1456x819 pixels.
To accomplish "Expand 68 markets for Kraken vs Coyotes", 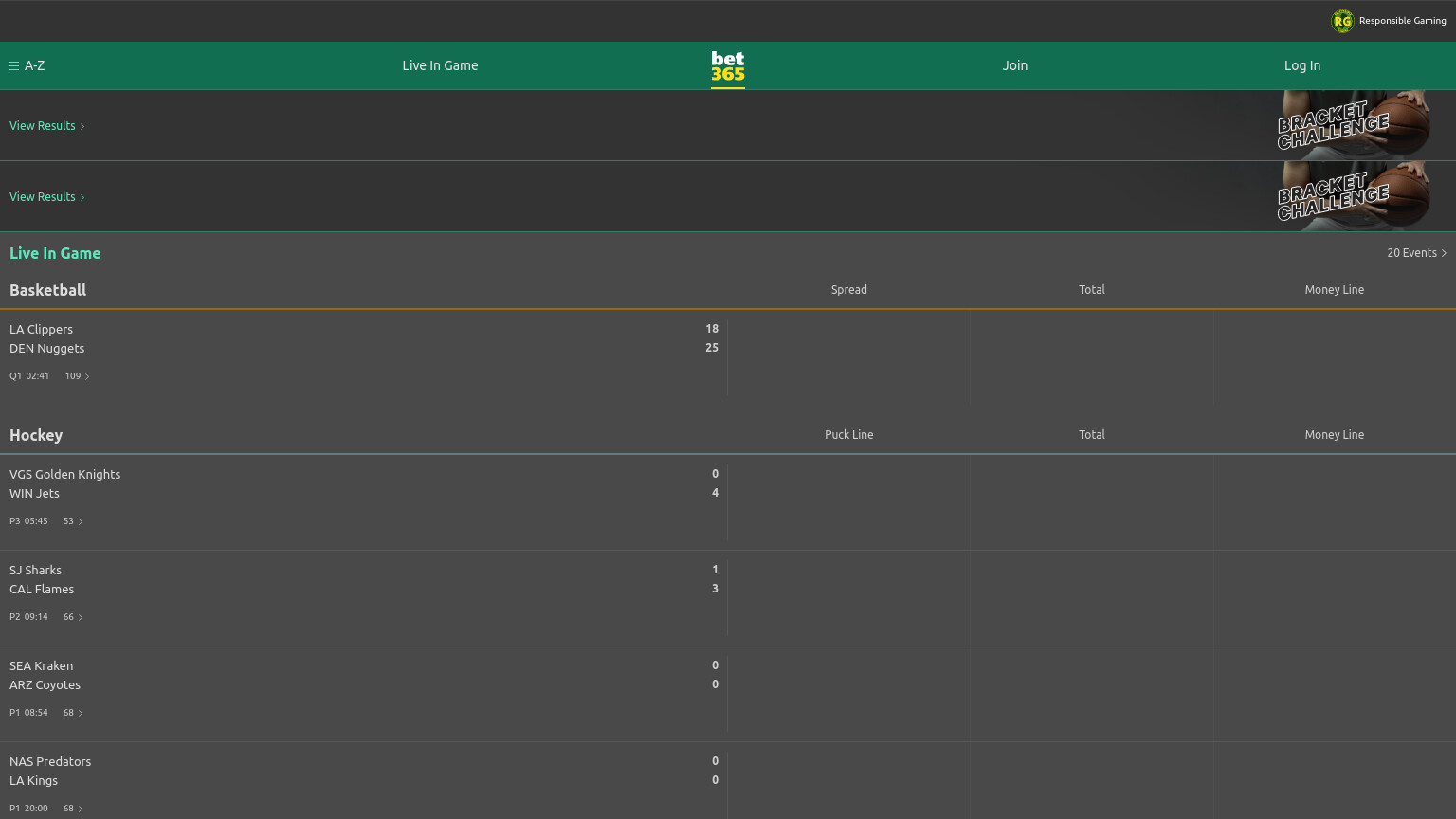I will pyautogui.click(x=73, y=713).
